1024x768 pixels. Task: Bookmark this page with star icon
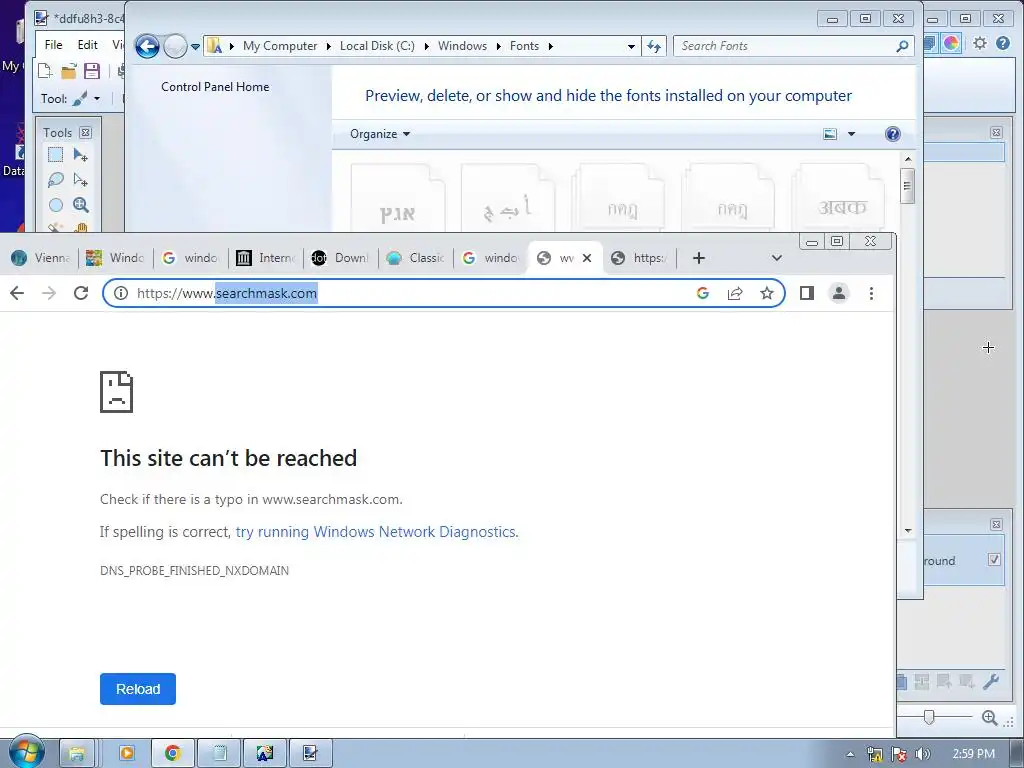[767, 293]
